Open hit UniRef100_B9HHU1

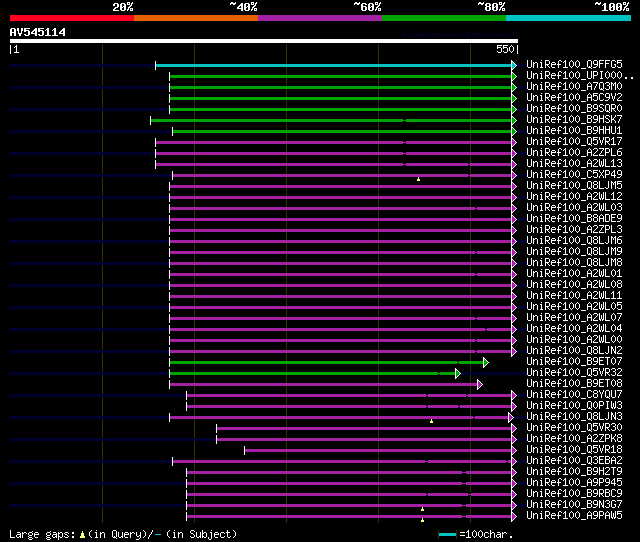[574, 131]
